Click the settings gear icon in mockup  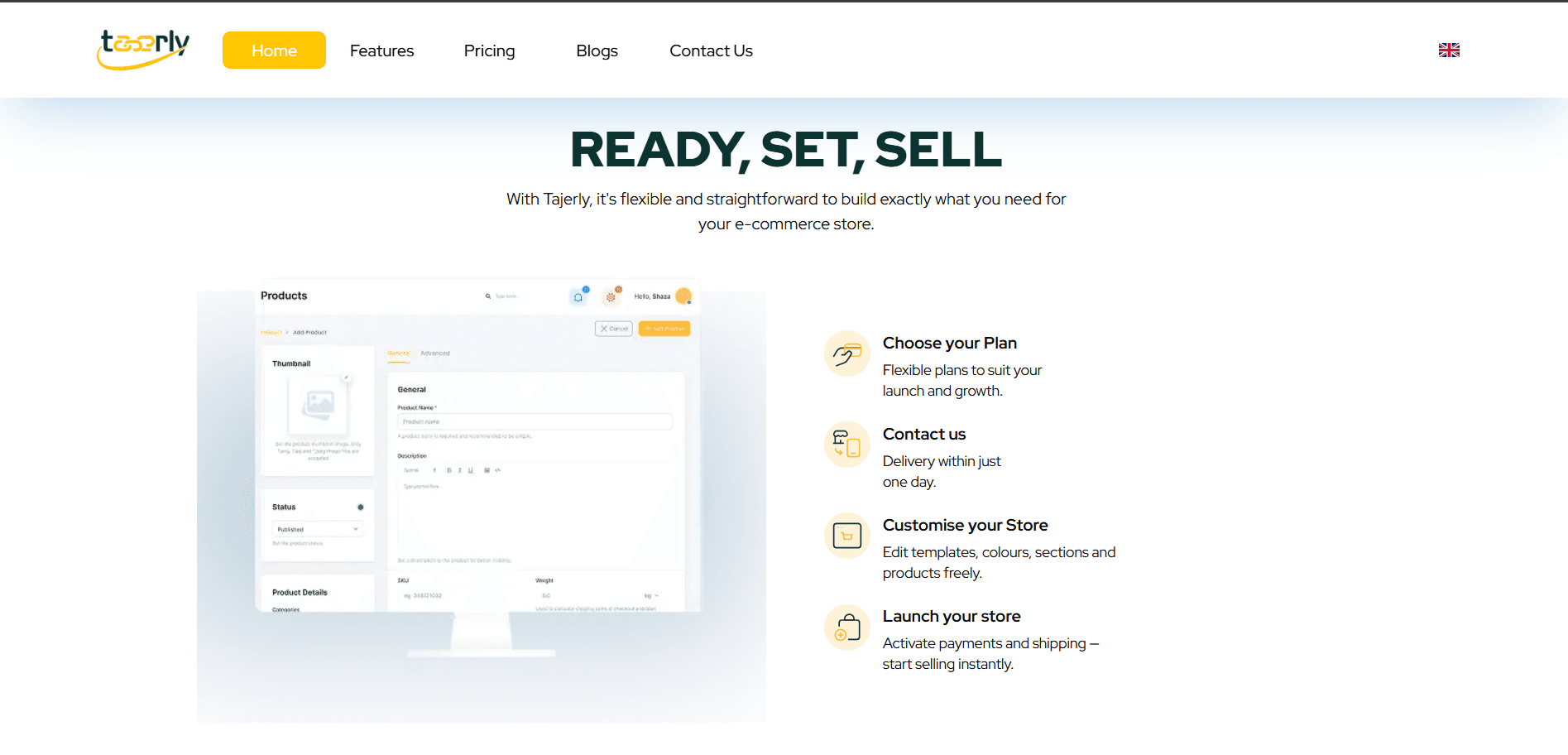611,296
